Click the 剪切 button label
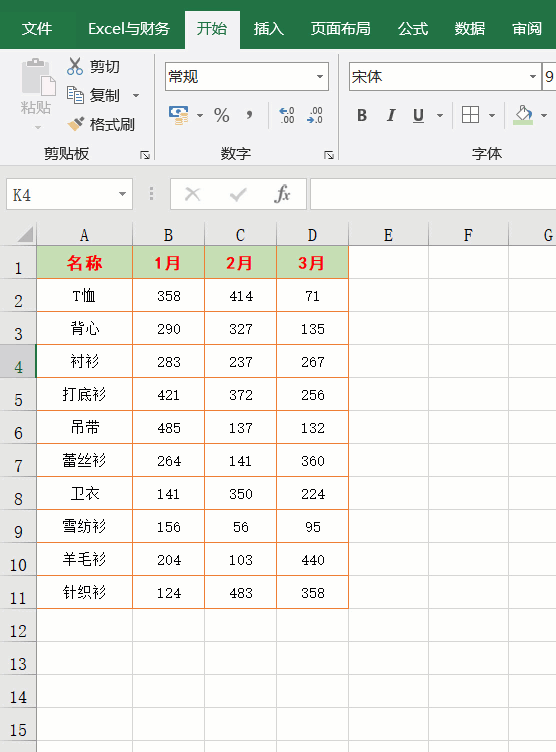This screenshot has height=752, width=556. point(105,67)
